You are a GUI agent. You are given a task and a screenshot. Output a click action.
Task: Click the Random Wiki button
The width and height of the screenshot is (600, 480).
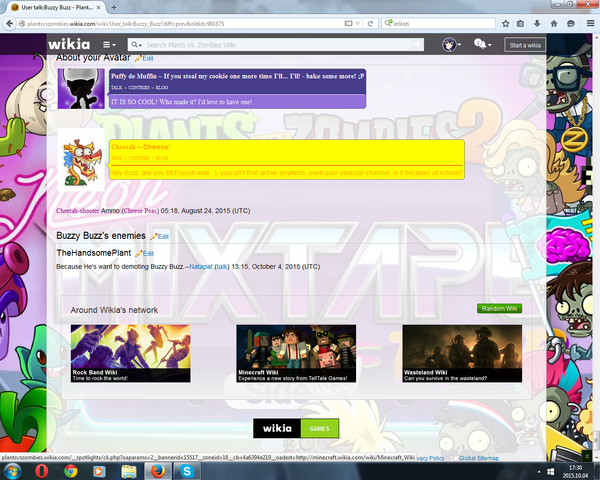pos(499,309)
